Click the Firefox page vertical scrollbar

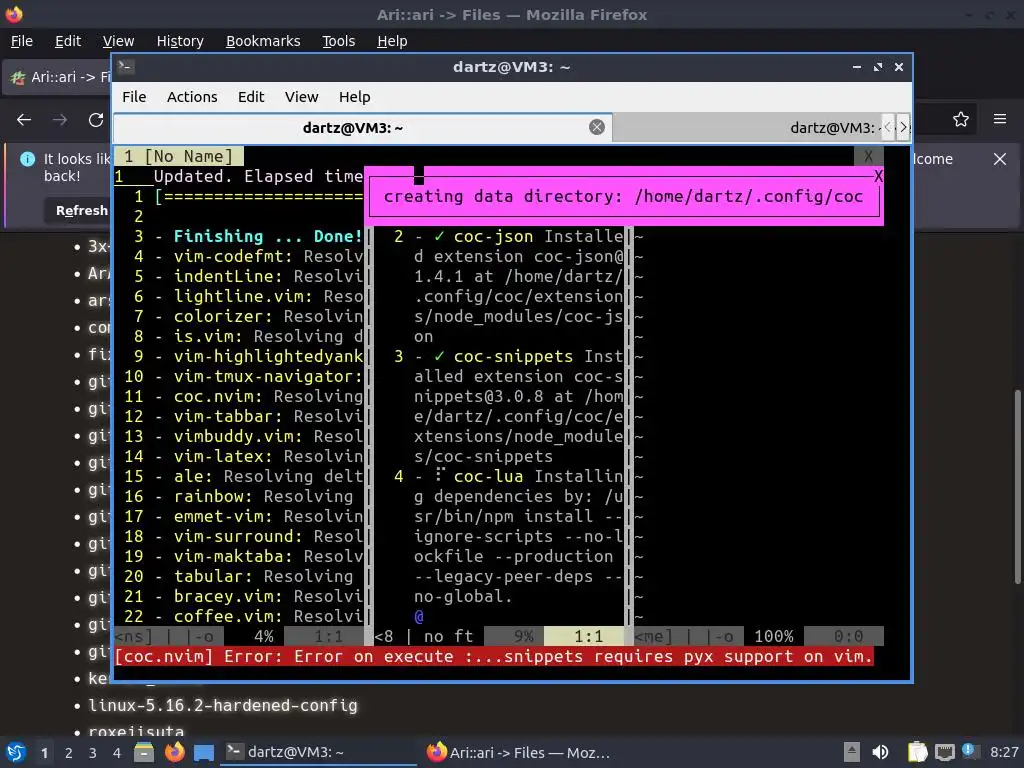coord(1017,487)
